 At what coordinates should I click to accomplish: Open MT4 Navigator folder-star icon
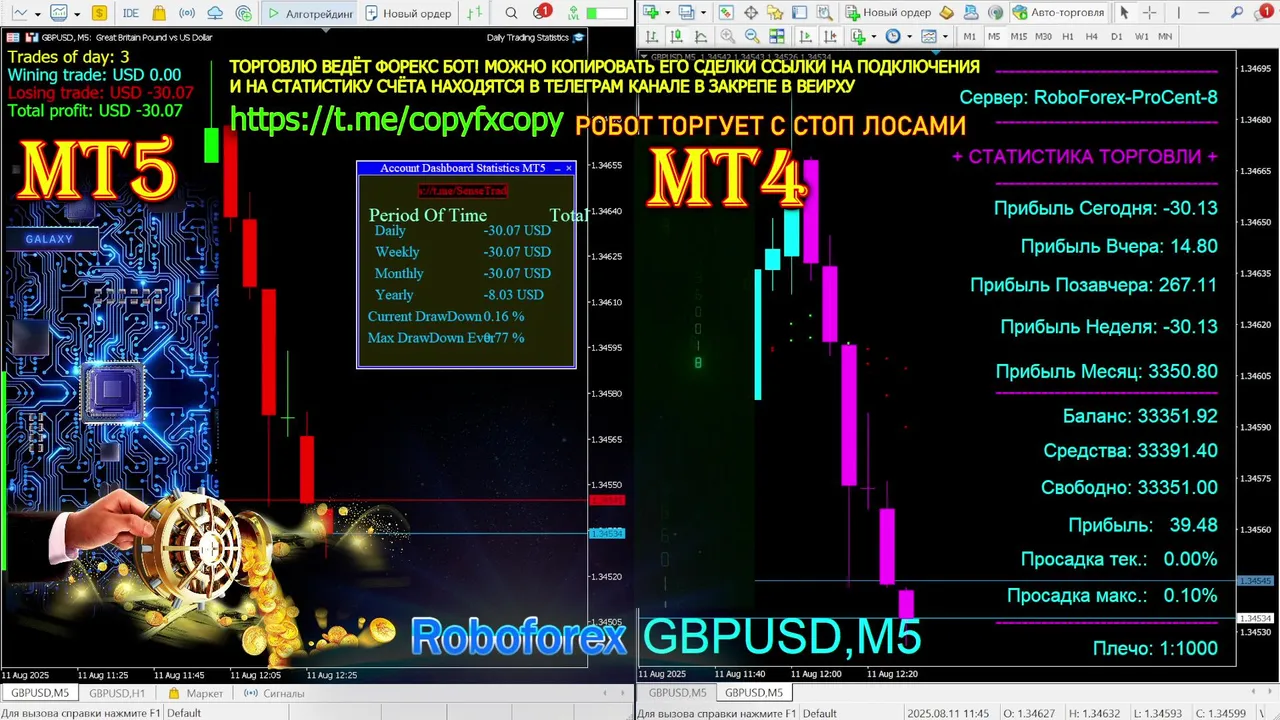point(775,12)
